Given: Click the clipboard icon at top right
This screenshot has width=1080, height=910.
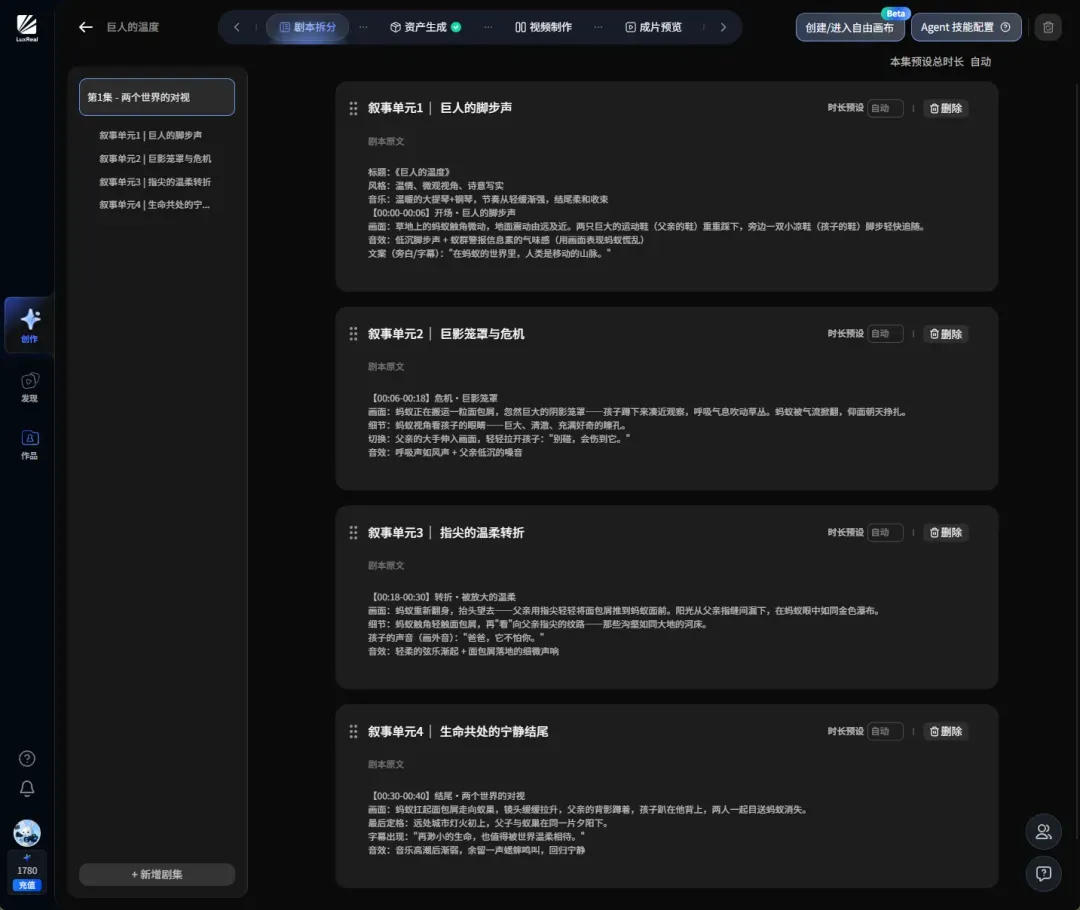Looking at the screenshot, I should (x=1048, y=28).
